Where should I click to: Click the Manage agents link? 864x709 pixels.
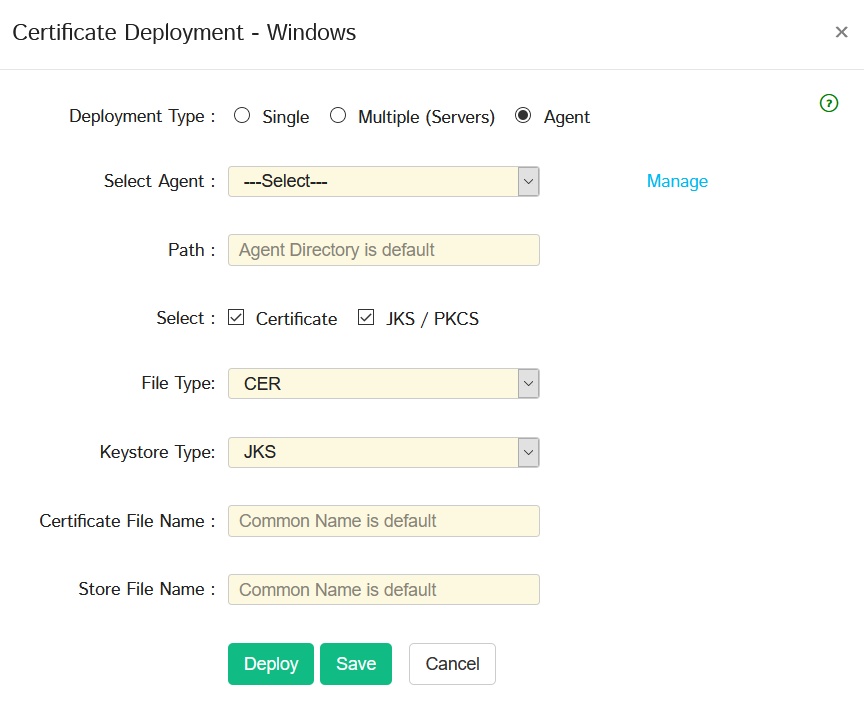click(677, 181)
